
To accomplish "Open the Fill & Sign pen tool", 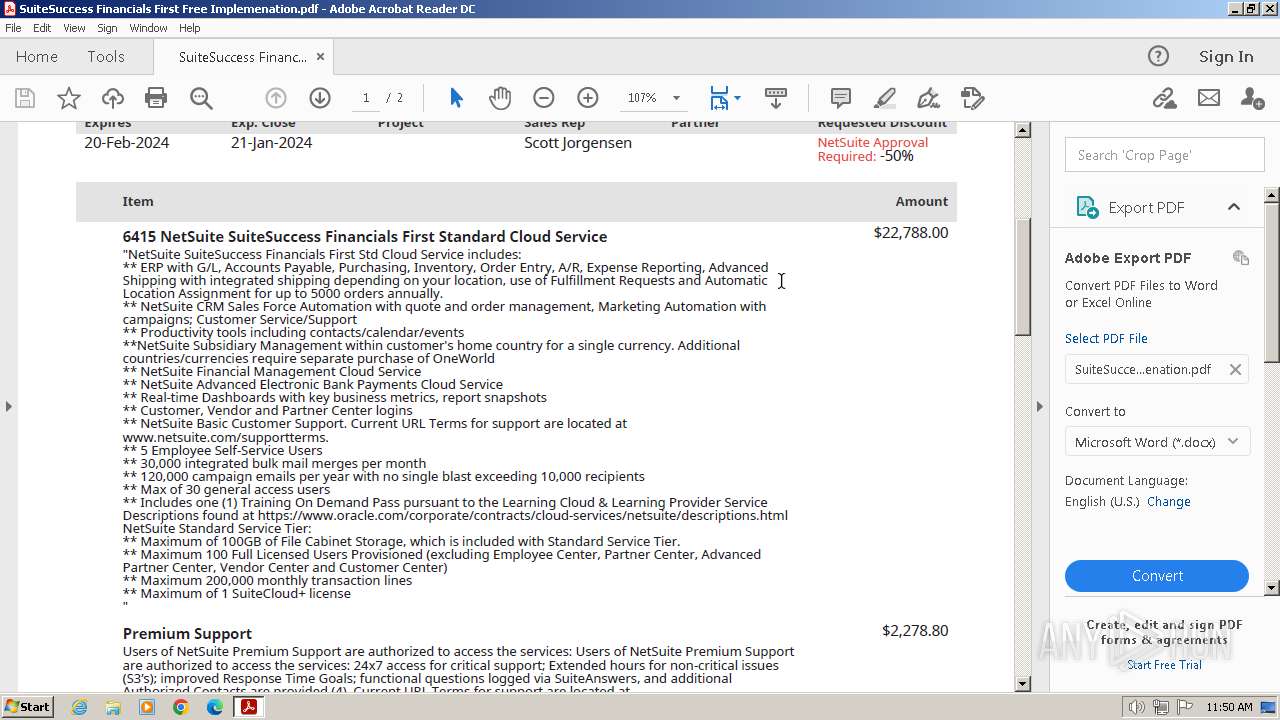I will point(928,98).
